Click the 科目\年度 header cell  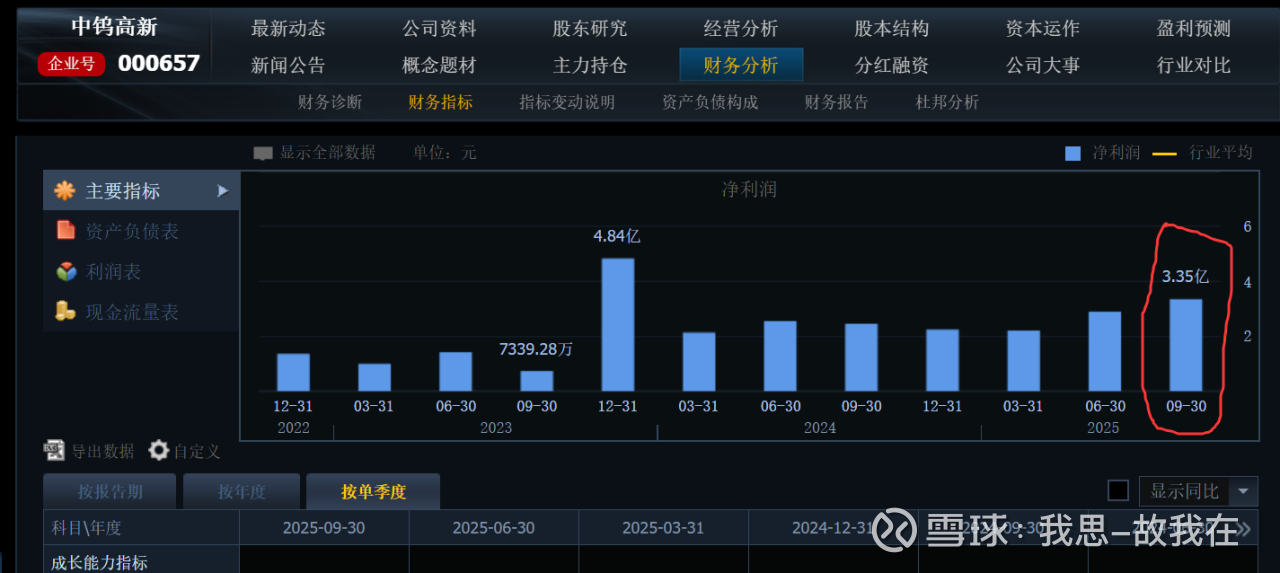click(141, 527)
